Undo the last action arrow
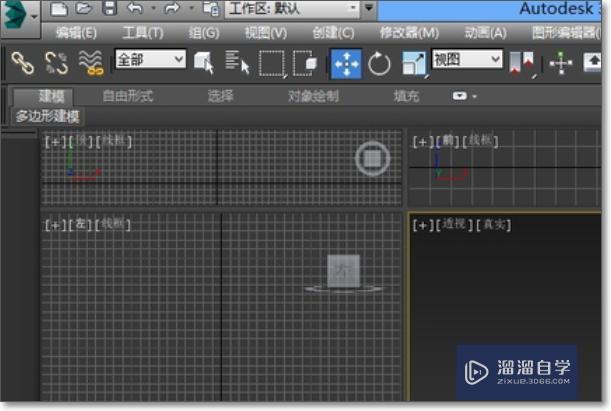 (x=135, y=8)
